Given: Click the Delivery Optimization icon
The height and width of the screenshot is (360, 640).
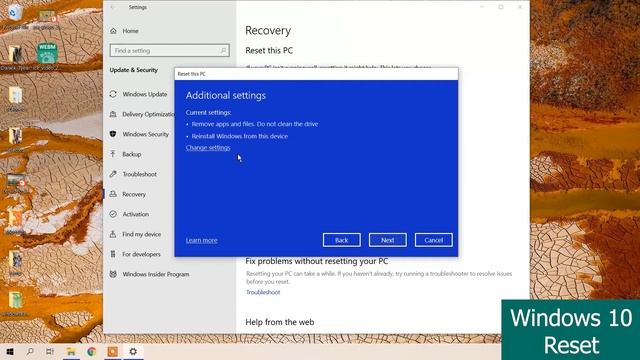Looking at the screenshot, I should click(113, 114).
